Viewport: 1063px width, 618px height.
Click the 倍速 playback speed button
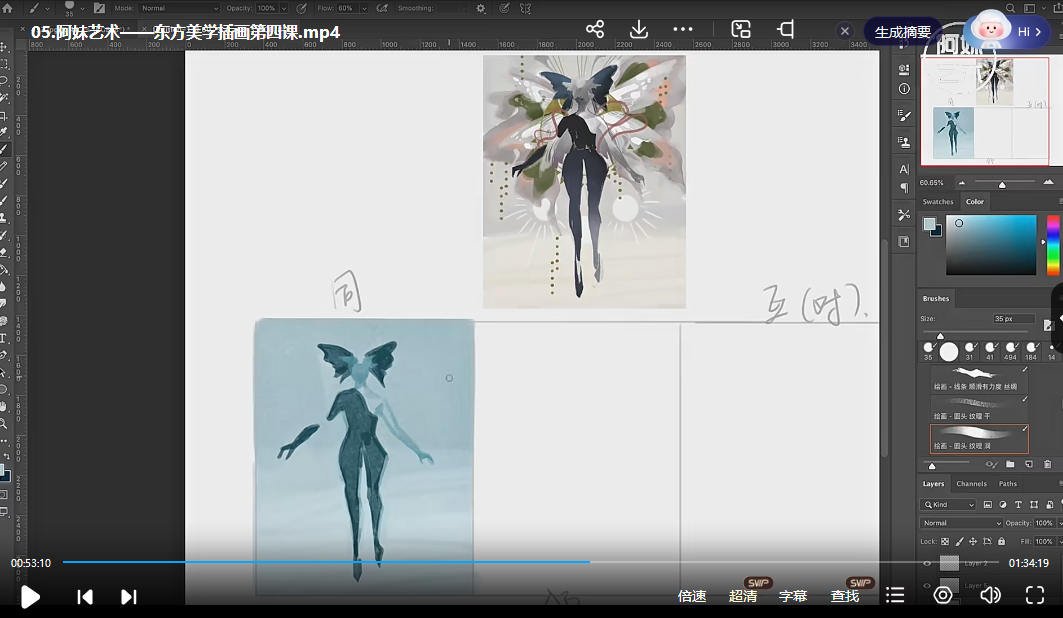tap(691, 595)
